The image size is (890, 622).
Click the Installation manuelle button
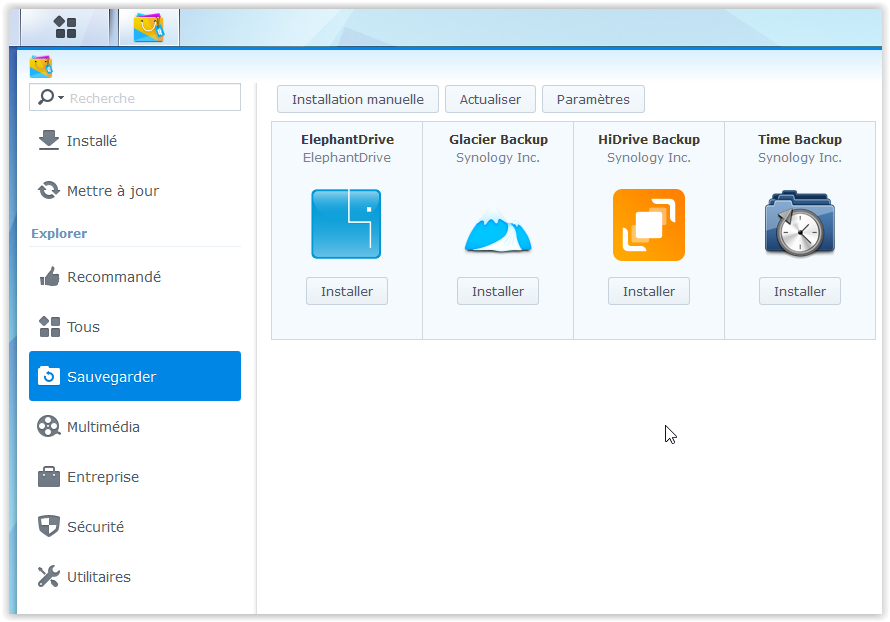click(x=358, y=100)
